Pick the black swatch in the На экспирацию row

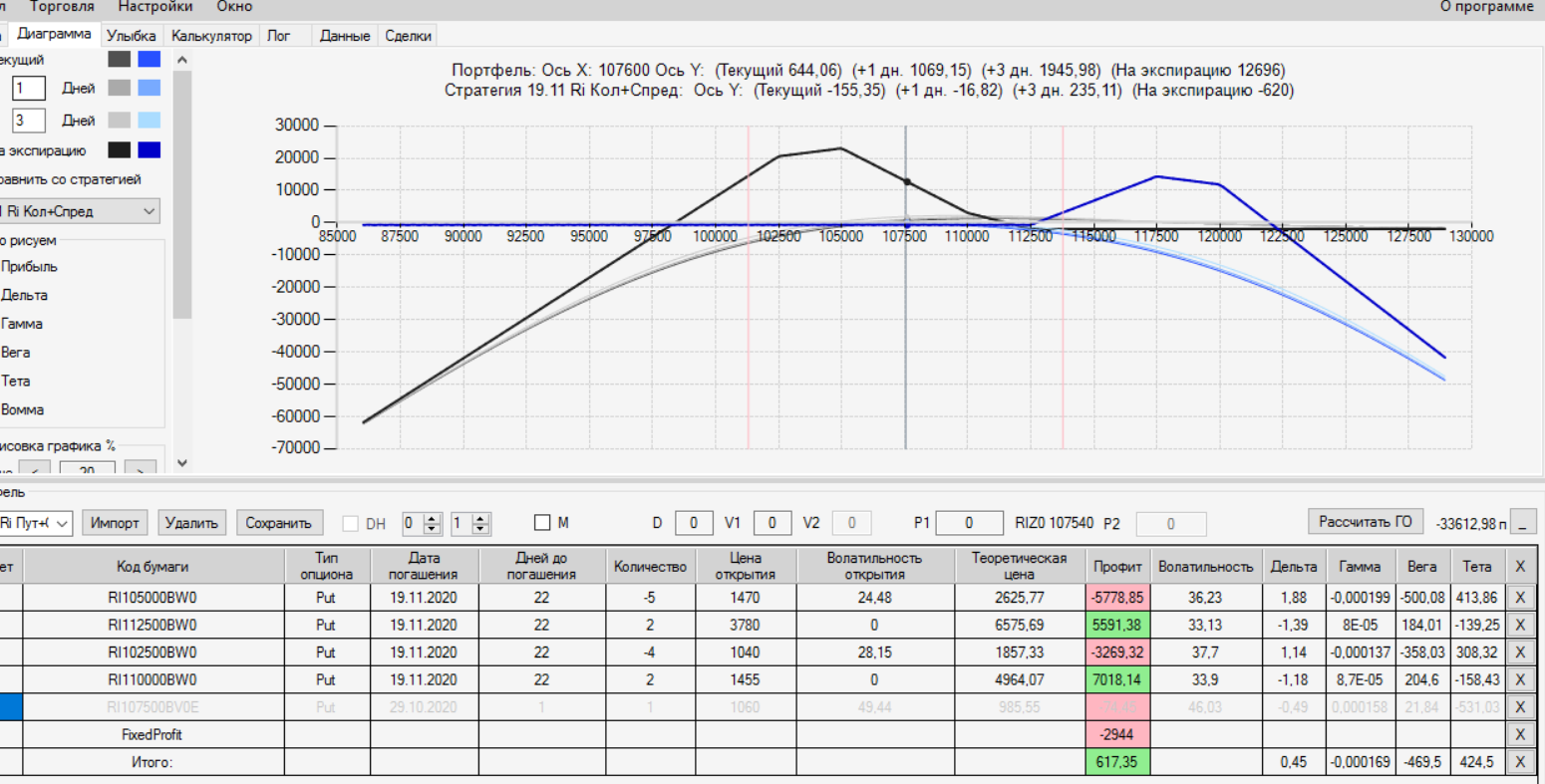pyautogui.click(x=120, y=150)
